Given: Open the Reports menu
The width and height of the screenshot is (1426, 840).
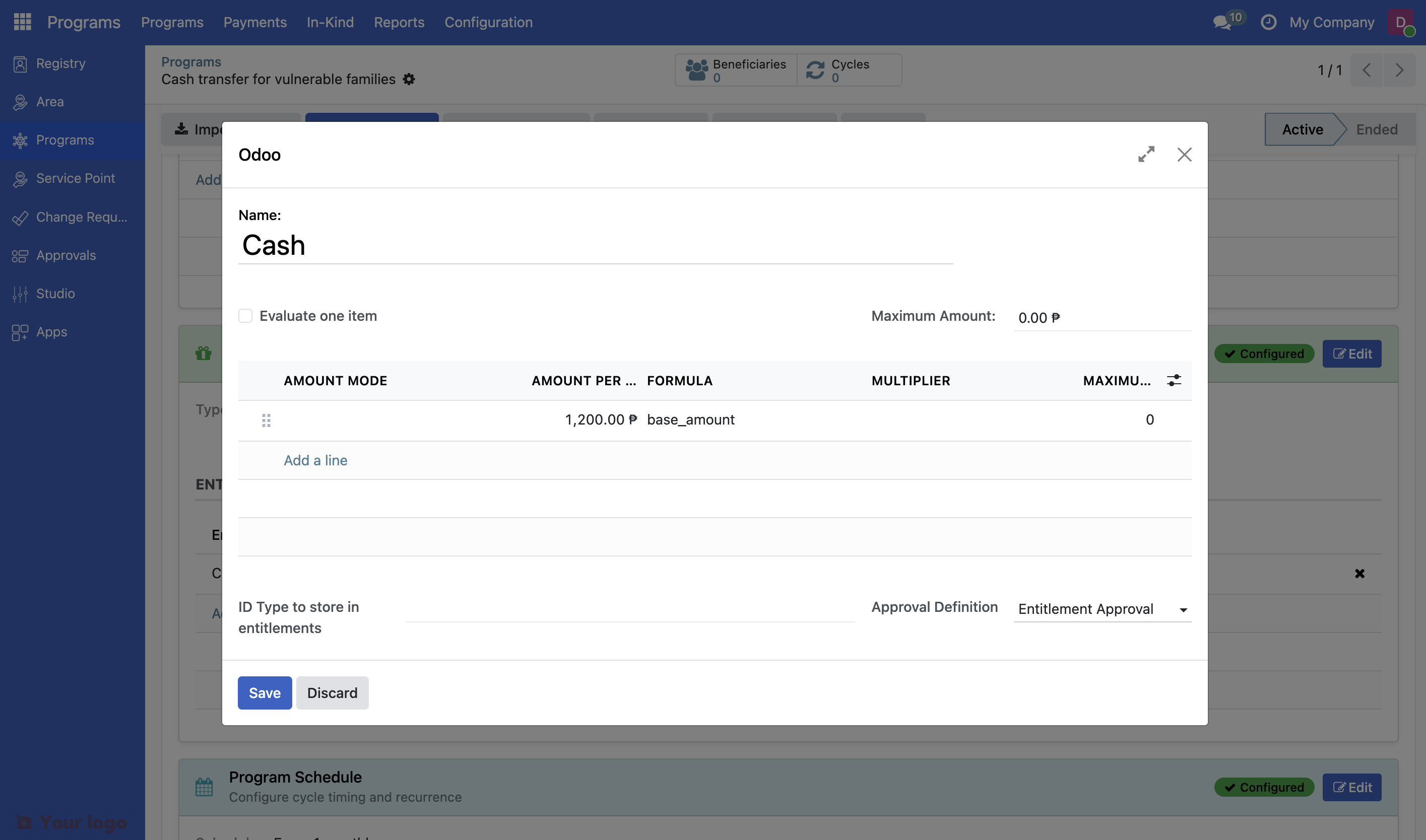Looking at the screenshot, I should click(x=399, y=22).
